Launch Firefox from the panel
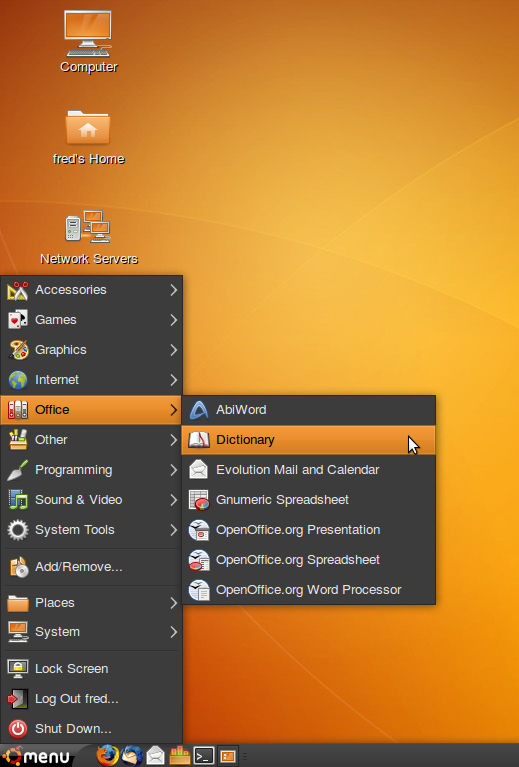 click(108, 756)
